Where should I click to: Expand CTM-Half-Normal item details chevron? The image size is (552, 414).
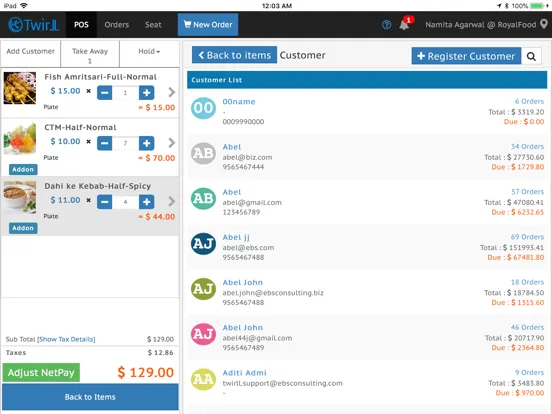coord(171,143)
